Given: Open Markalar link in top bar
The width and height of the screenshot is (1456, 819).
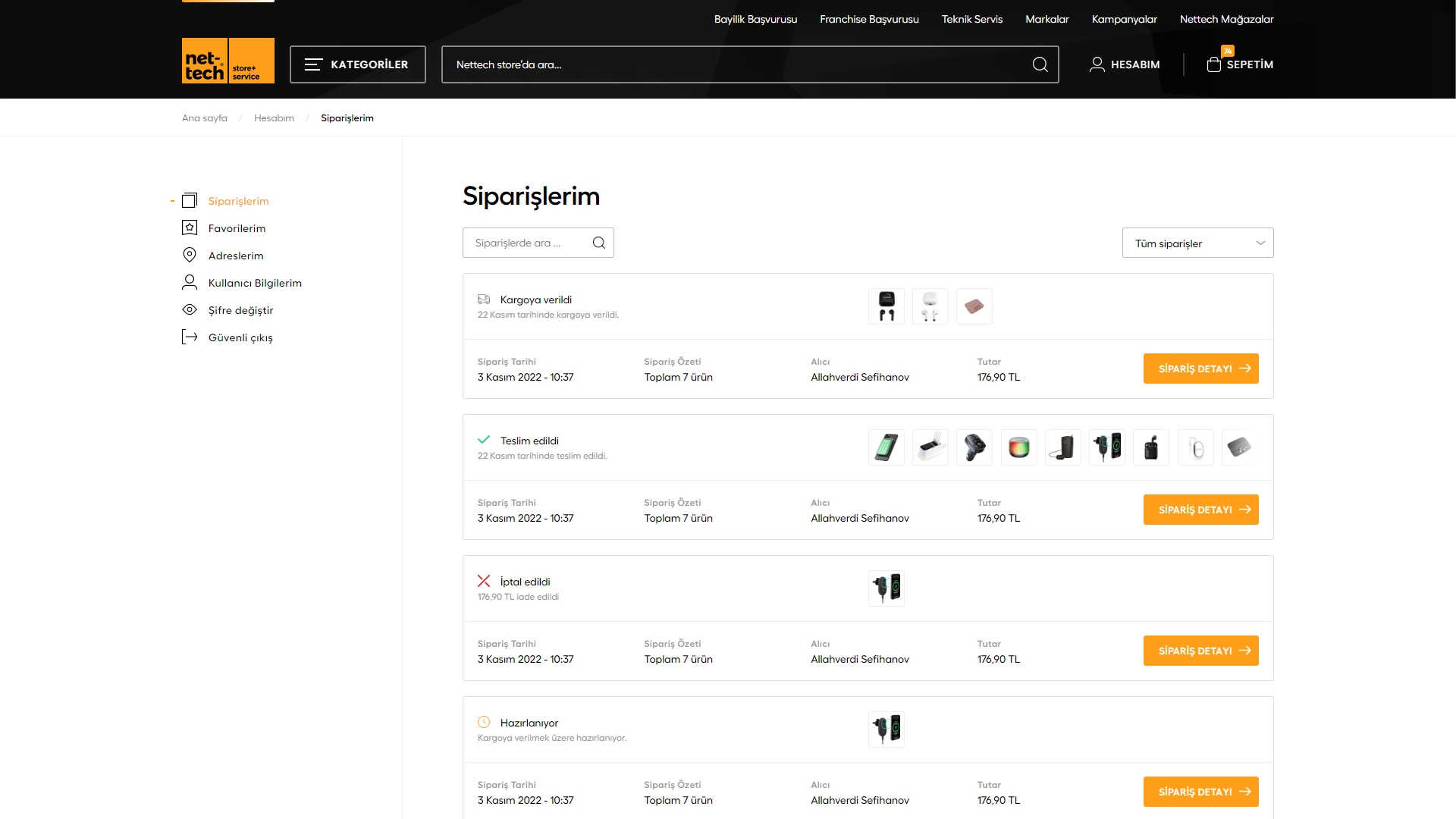Looking at the screenshot, I should tap(1046, 19).
